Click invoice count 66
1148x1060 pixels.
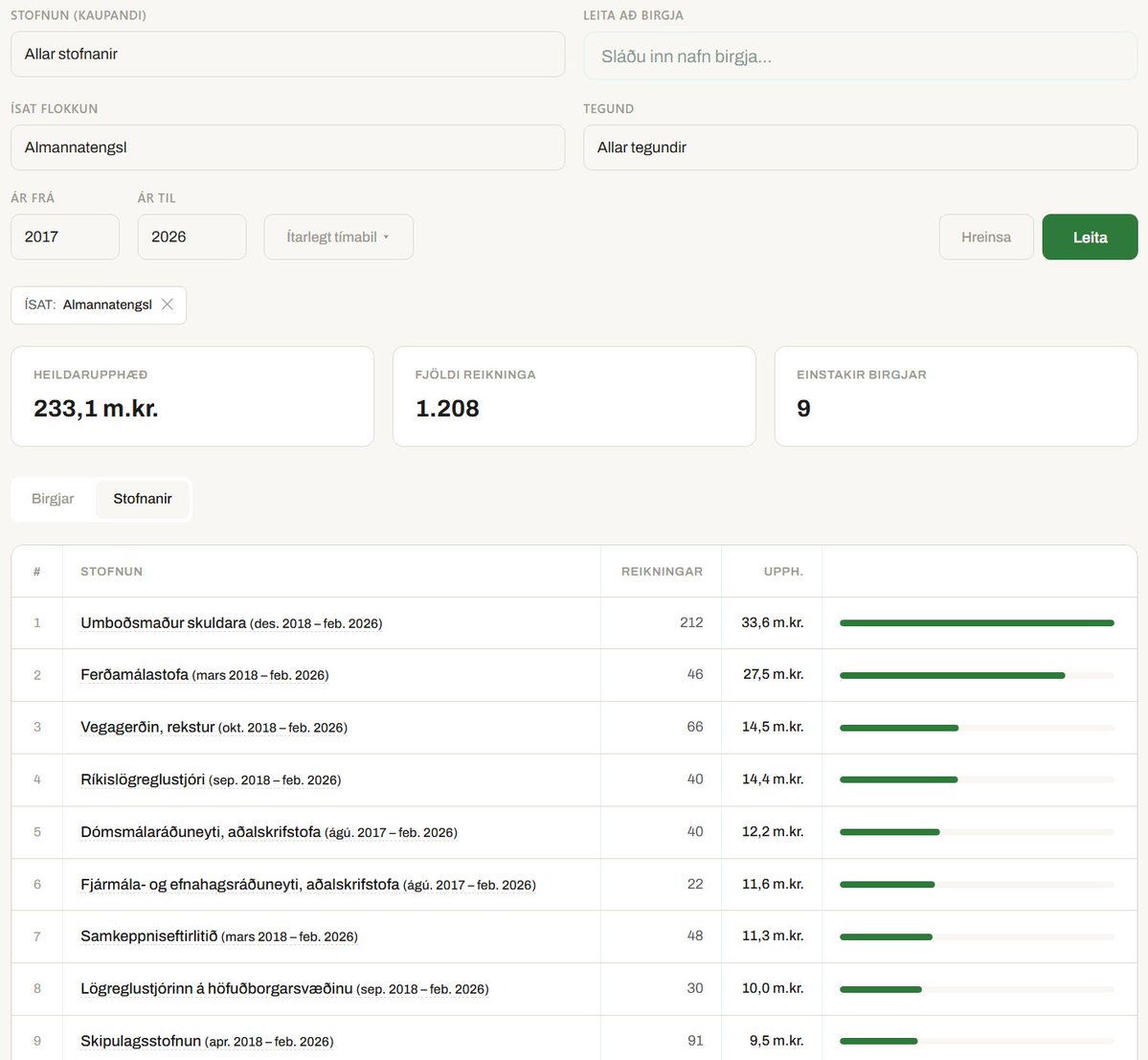[695, 727]
